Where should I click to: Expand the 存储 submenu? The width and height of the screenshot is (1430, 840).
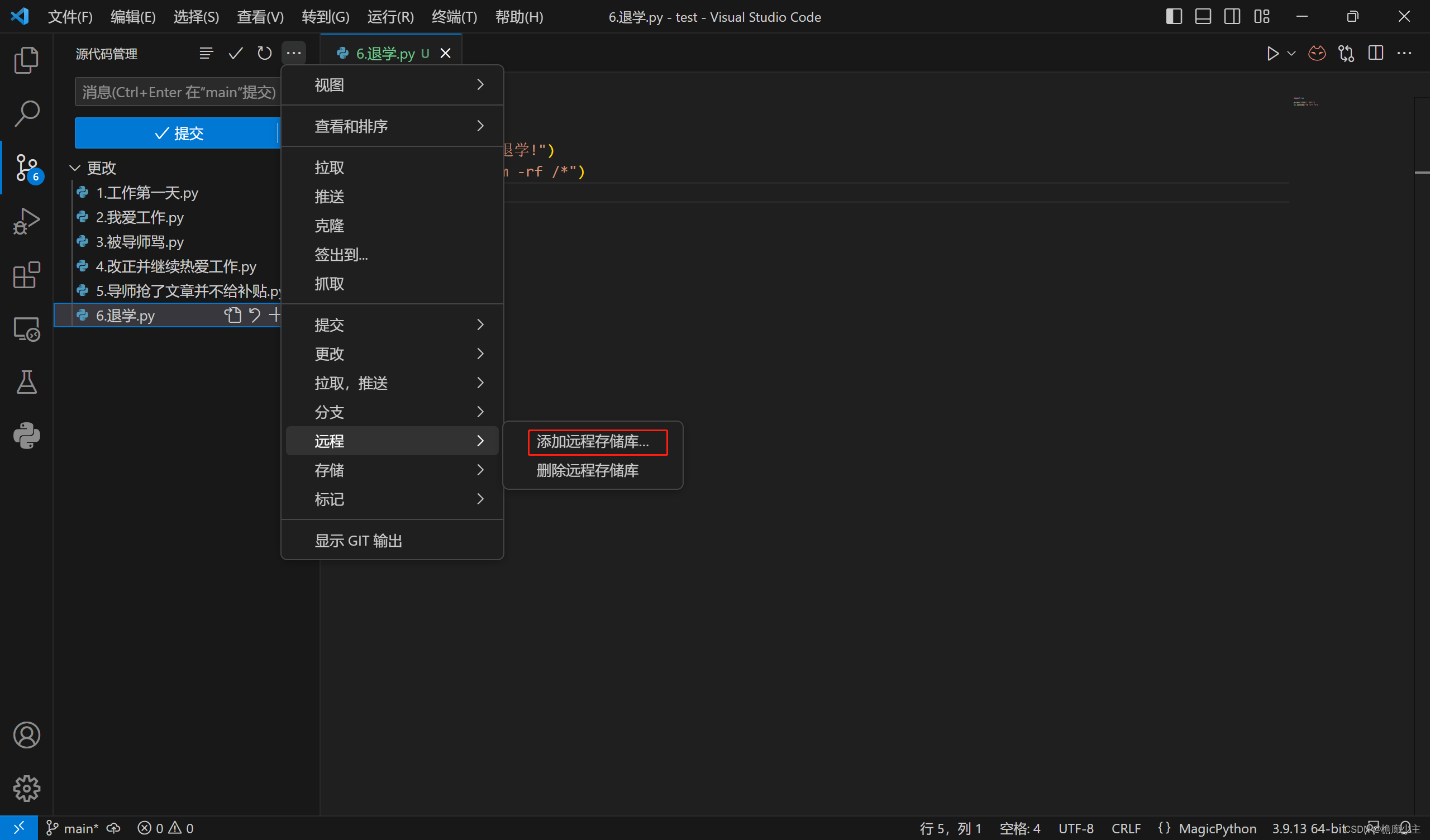tap(392, 470)
